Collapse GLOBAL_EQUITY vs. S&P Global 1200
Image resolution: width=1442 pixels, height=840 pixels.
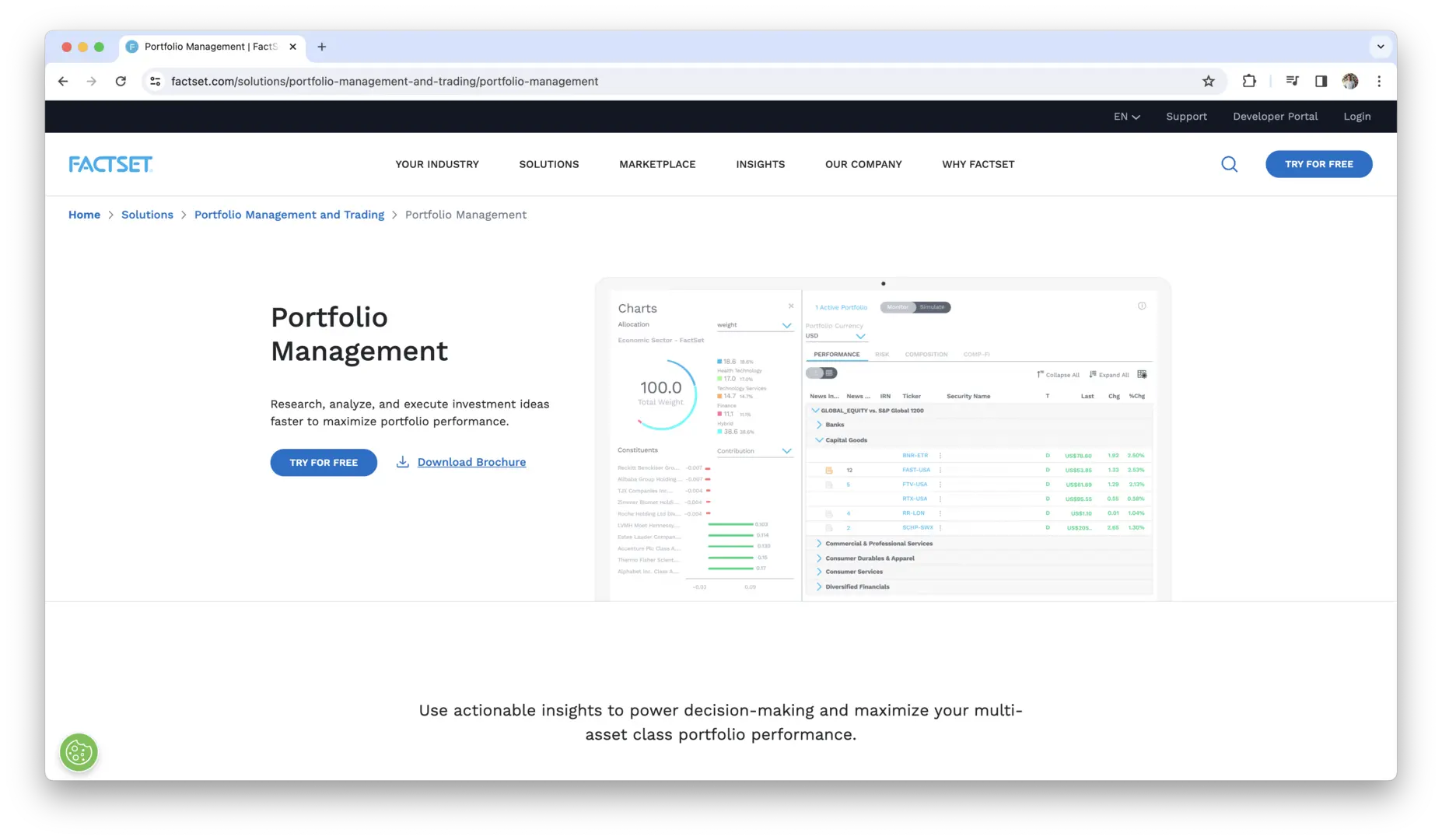(815, 411)
